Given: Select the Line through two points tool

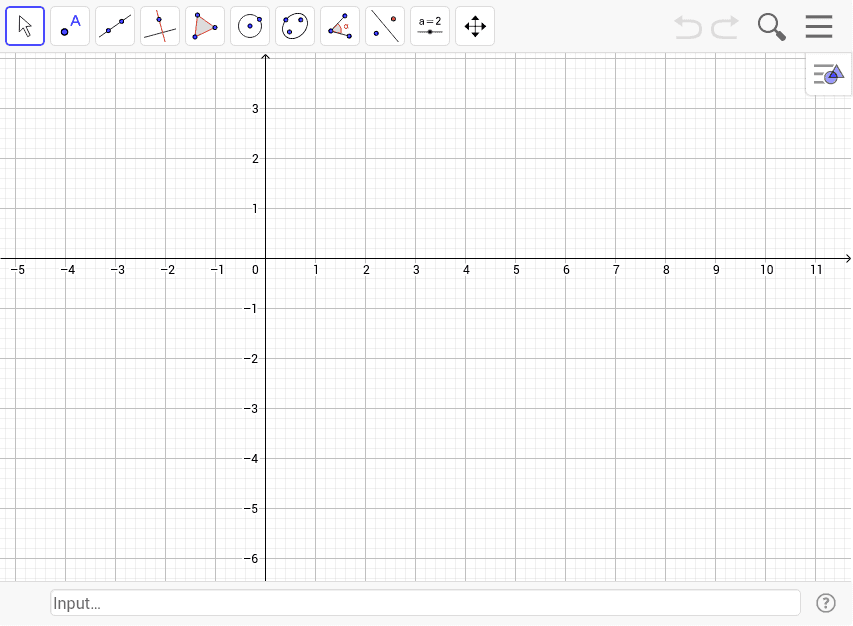Looking at the screenshot, I should click(x=115, y=26).
